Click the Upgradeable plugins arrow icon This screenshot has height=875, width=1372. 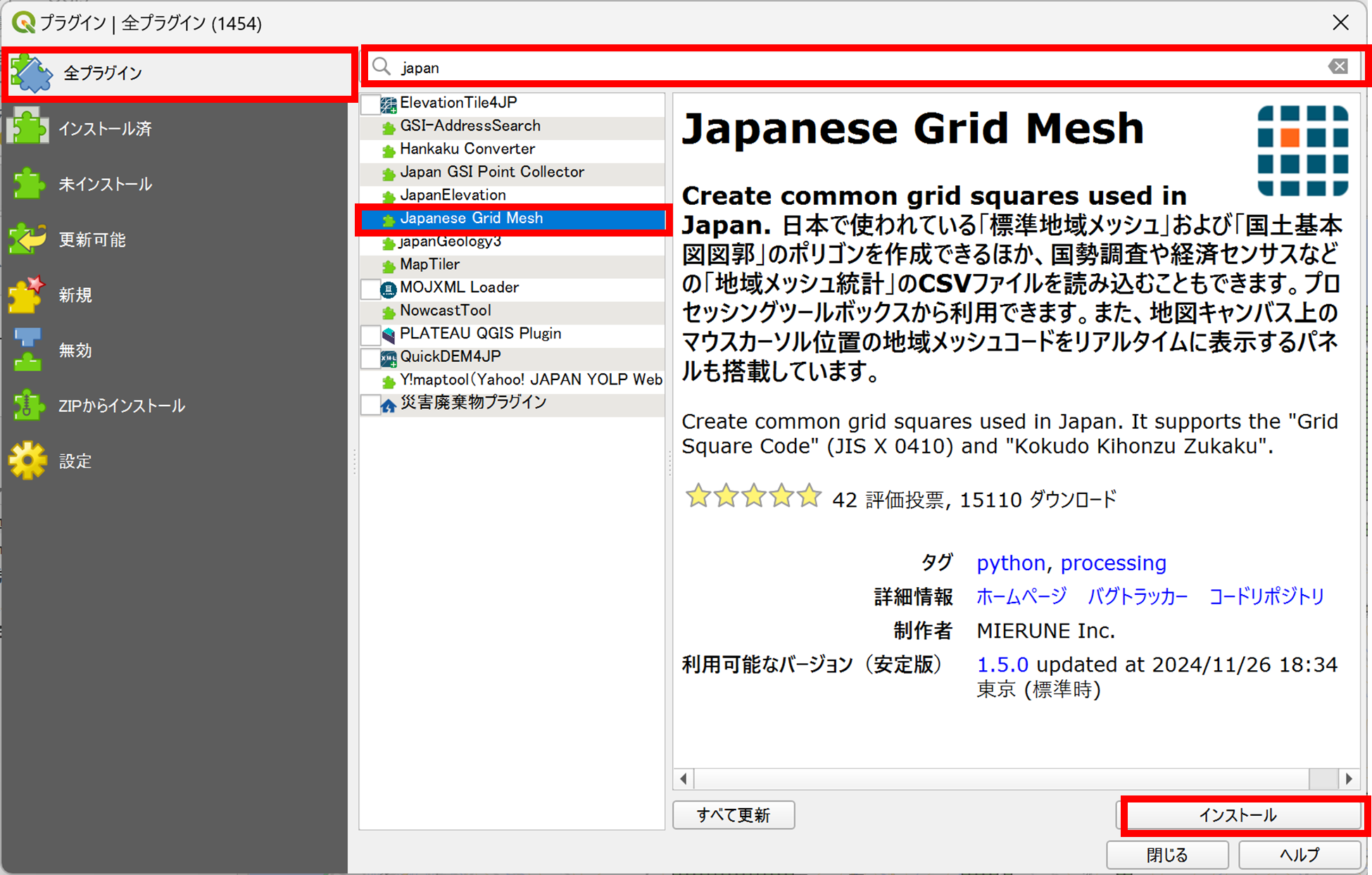click(28, 239)
